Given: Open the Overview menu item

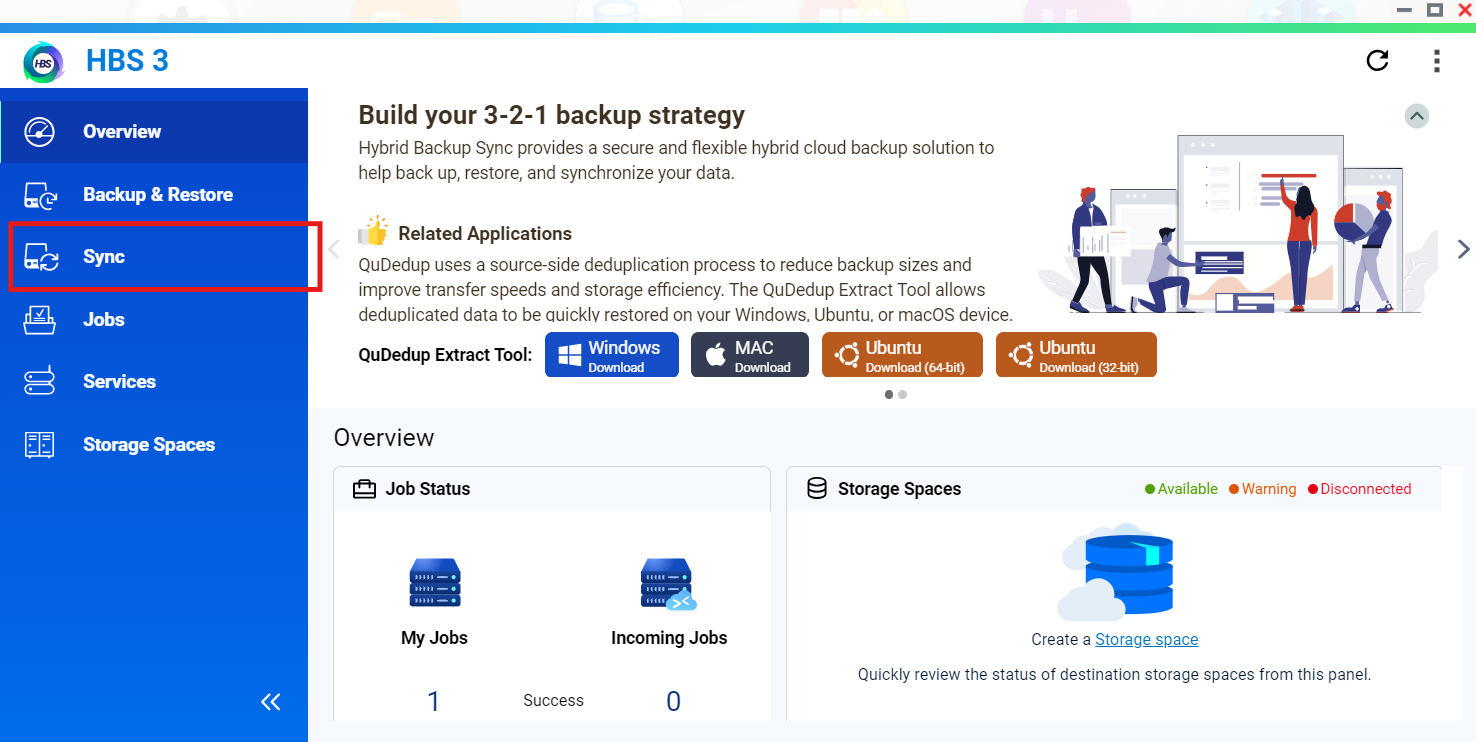Looking at the screenshot, I should tap(154, 132).
